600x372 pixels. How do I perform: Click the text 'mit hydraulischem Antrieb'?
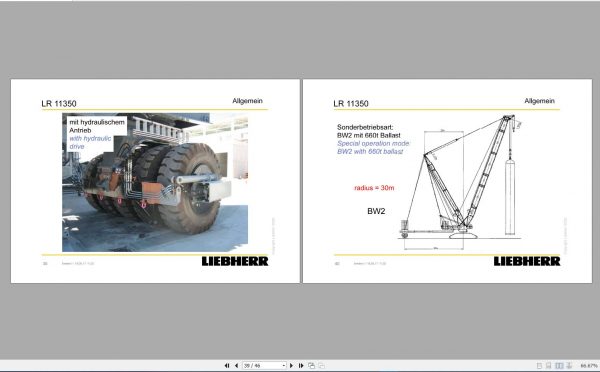pos(97,126)
